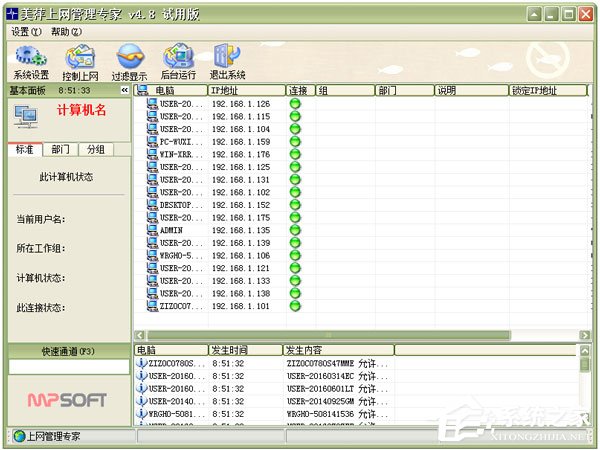Click the 退出系统 exit system icon

pos(227,61)
